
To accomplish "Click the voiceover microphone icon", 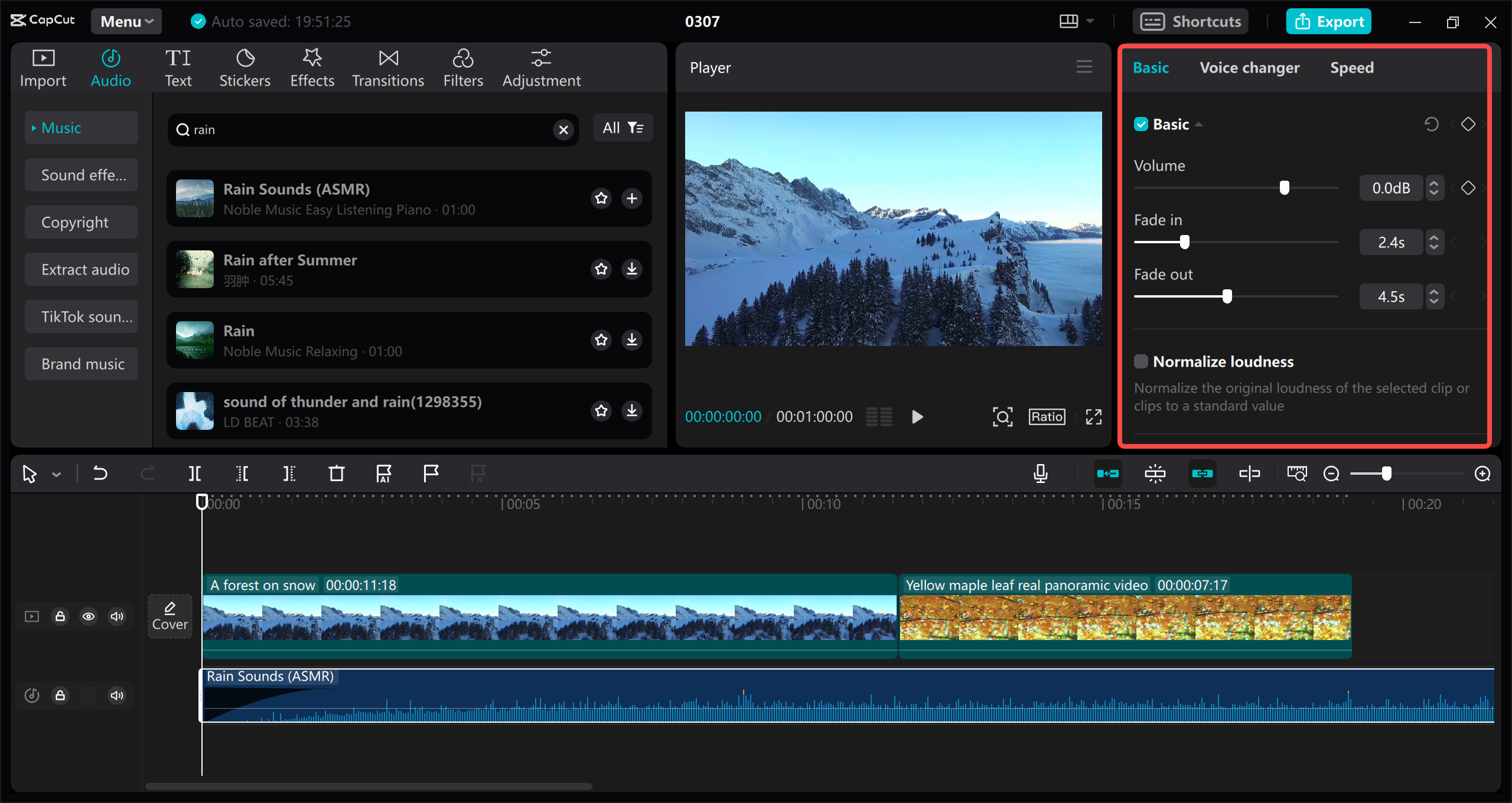I will click(1041, 474).
